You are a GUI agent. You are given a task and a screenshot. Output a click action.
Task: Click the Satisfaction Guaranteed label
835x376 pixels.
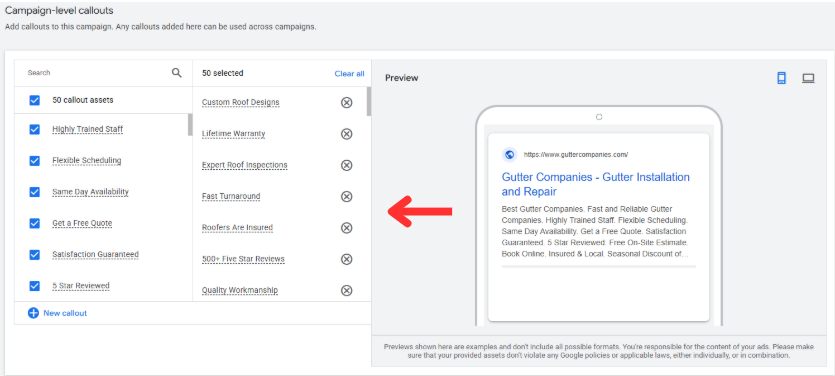pyautogui.click(x=95, y=255)
